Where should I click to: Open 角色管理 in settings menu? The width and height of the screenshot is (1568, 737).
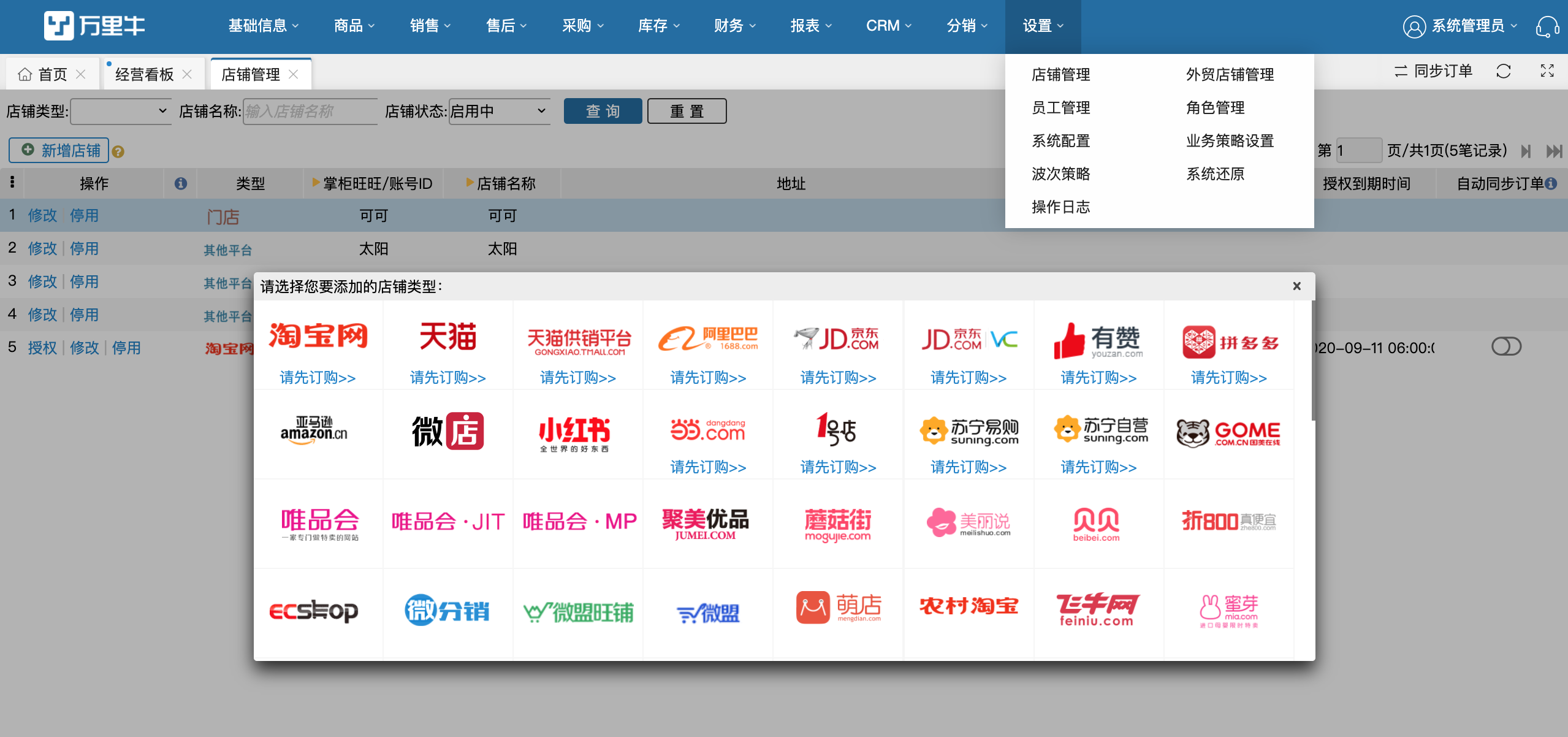(x=1215, y=108)
